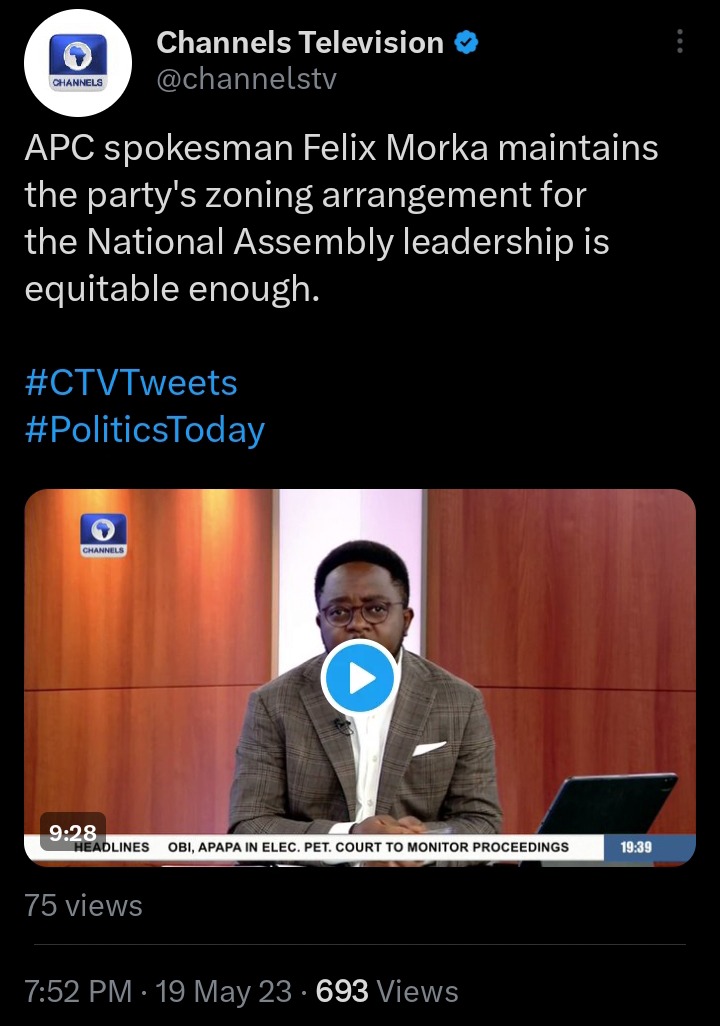This screenshot has width=720, height=1026.
Task: Open the #PoliticsToday hashtag
Action: click(x=145, y=430)
